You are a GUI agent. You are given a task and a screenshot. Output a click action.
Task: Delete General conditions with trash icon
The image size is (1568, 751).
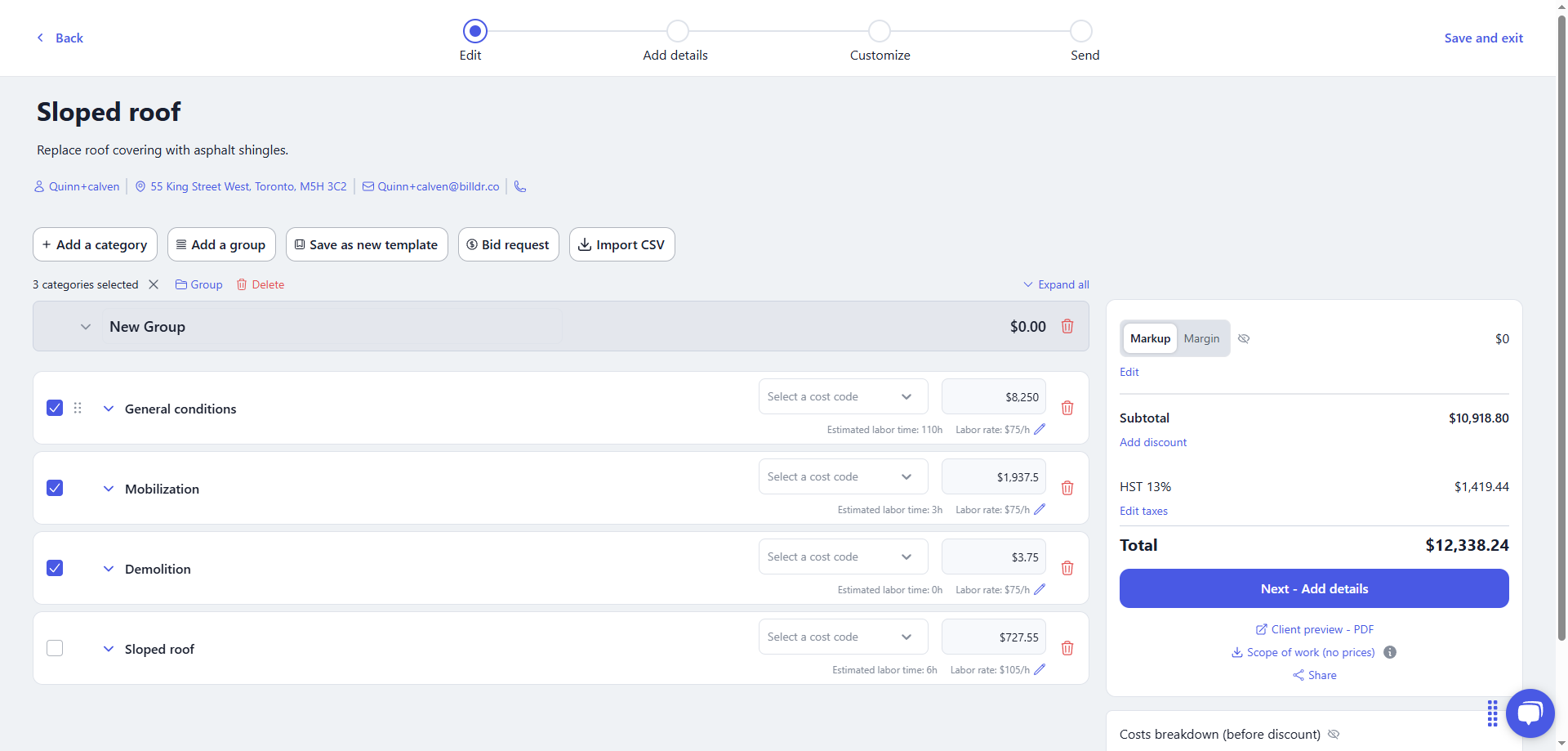(x=1067, y=408)
